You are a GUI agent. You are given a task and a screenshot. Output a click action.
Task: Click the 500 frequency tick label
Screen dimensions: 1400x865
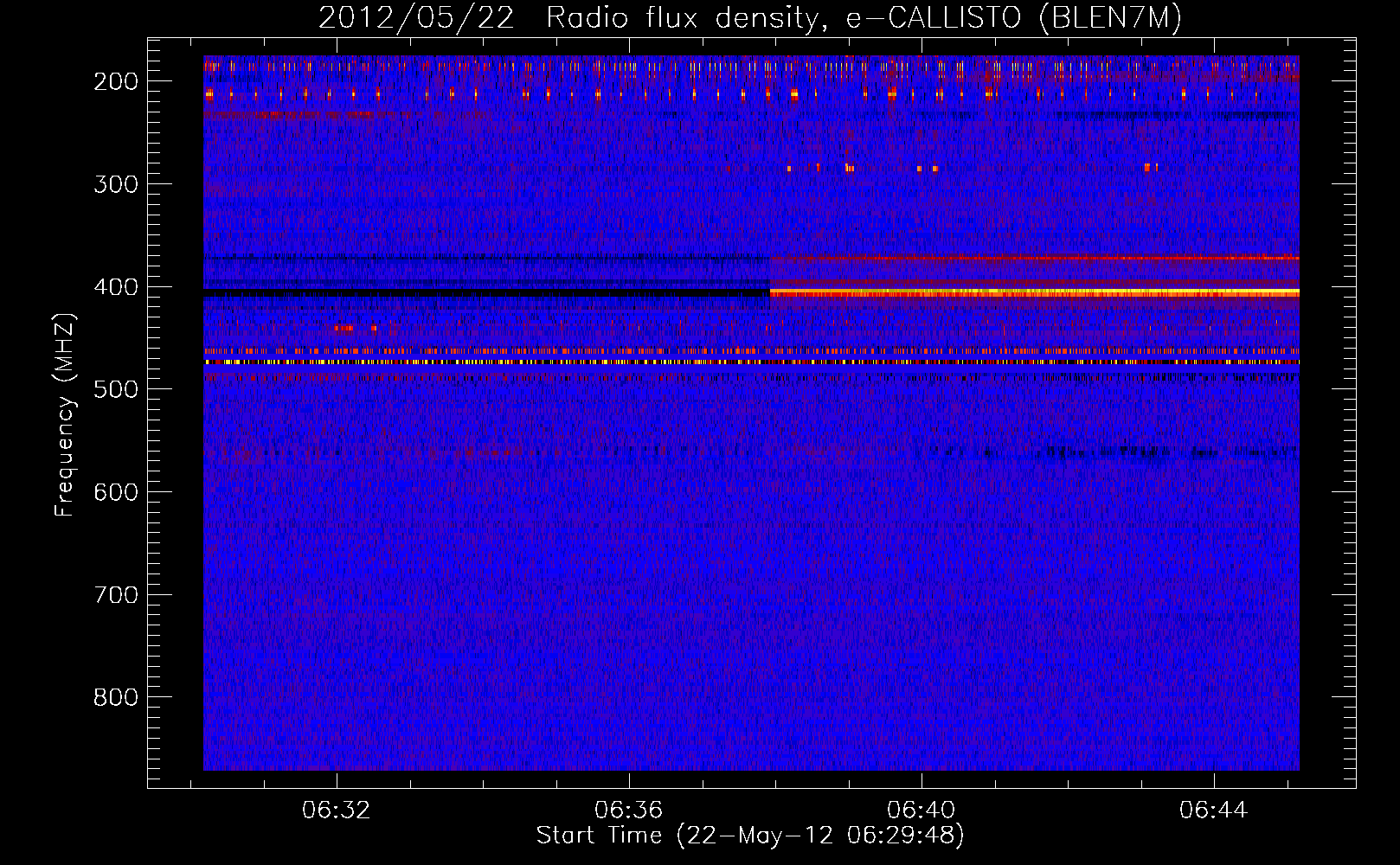pos(115,389)
